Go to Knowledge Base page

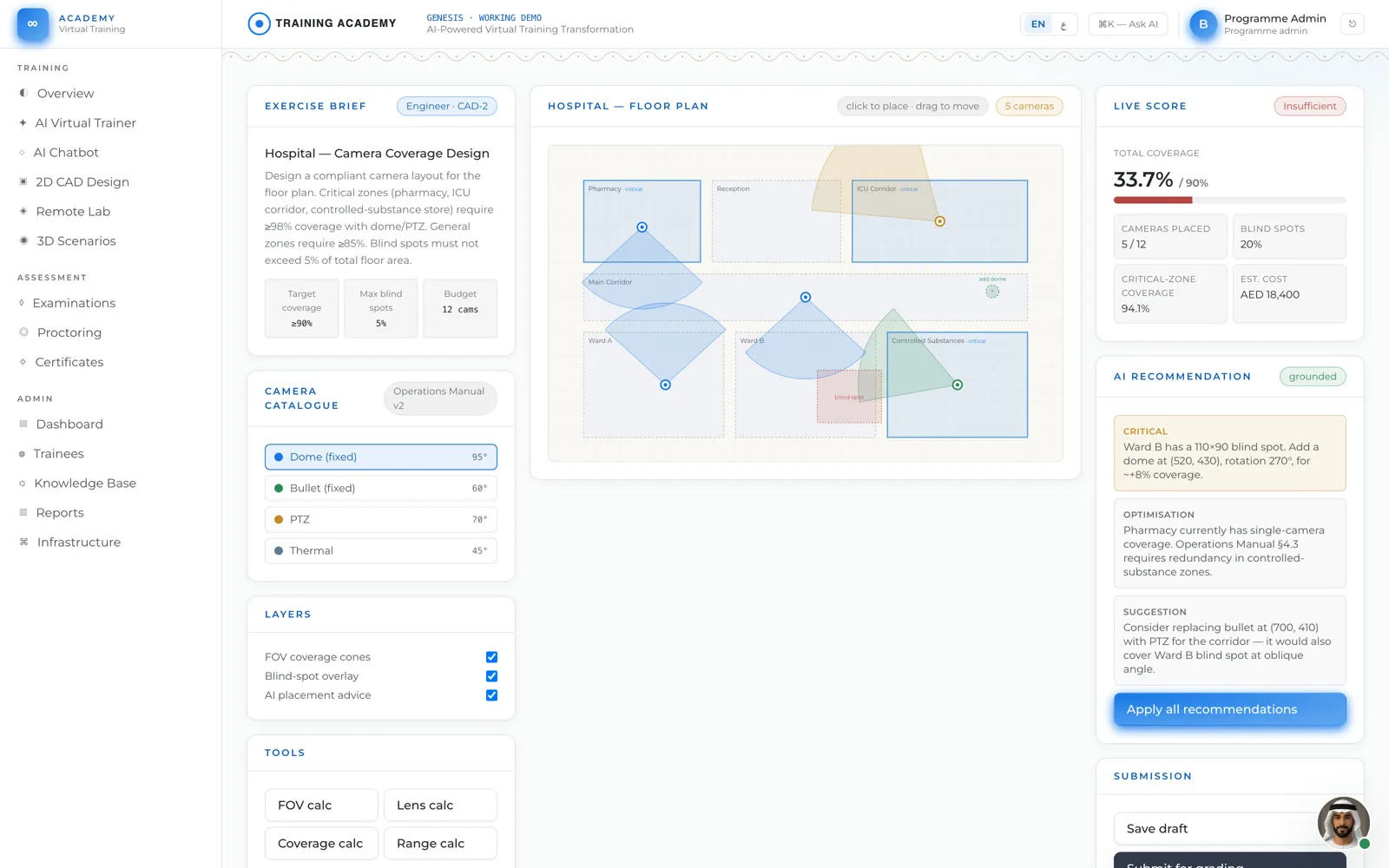click(x=85, y=483)
